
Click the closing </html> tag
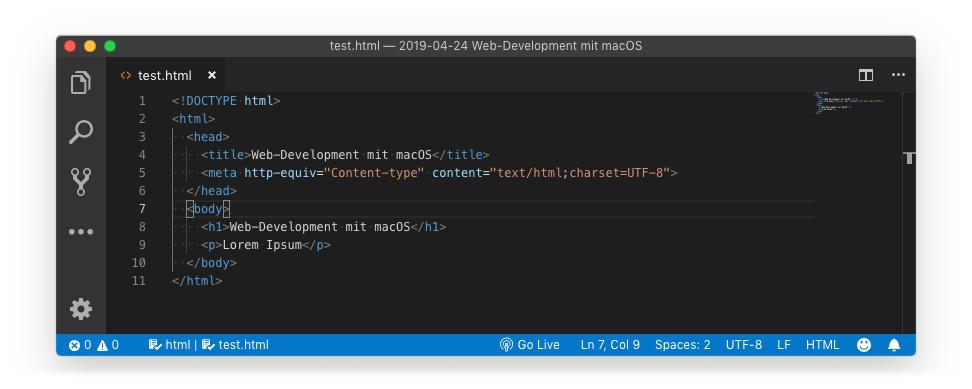[197, 281]
